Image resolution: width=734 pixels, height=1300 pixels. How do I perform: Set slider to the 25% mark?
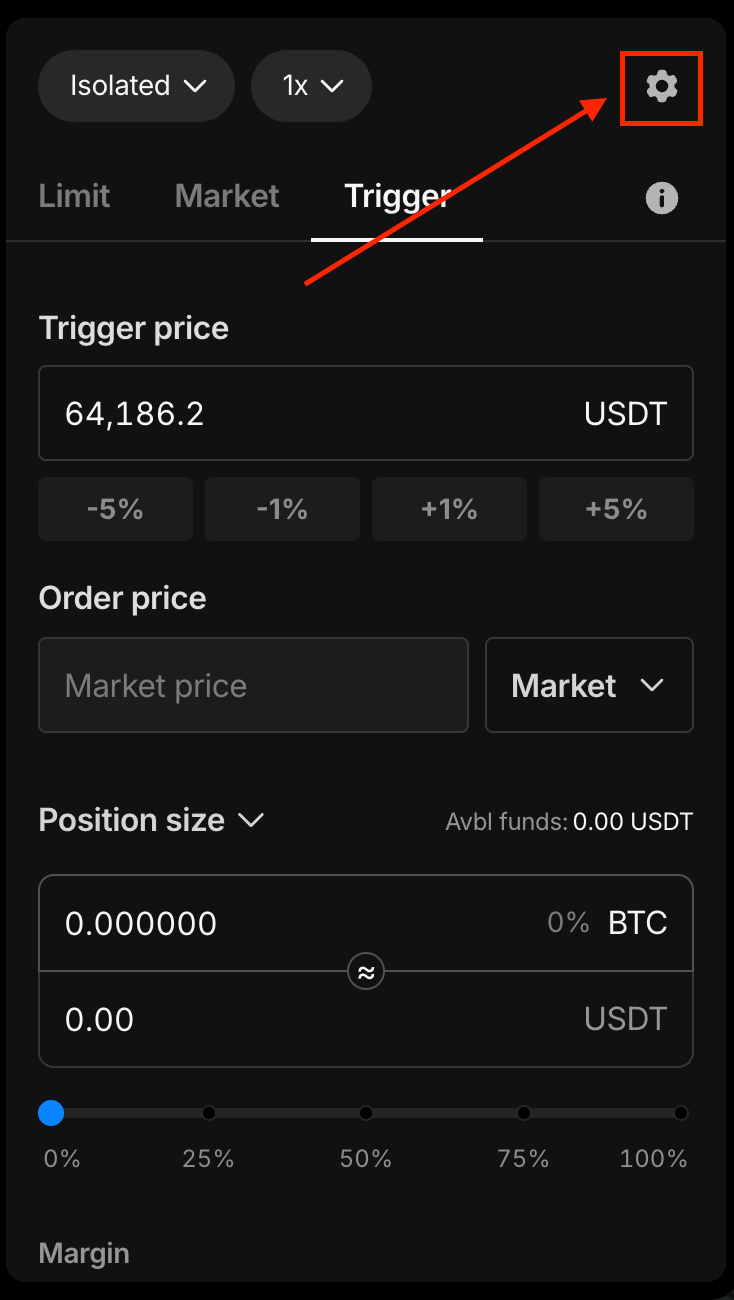[208, 1113]
